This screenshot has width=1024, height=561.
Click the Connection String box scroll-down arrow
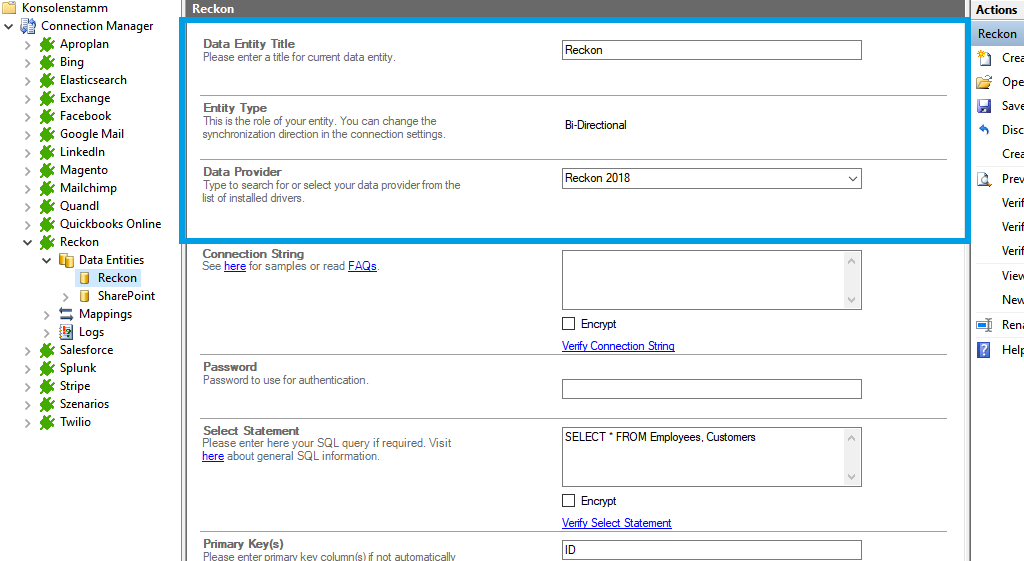(852, 300)
